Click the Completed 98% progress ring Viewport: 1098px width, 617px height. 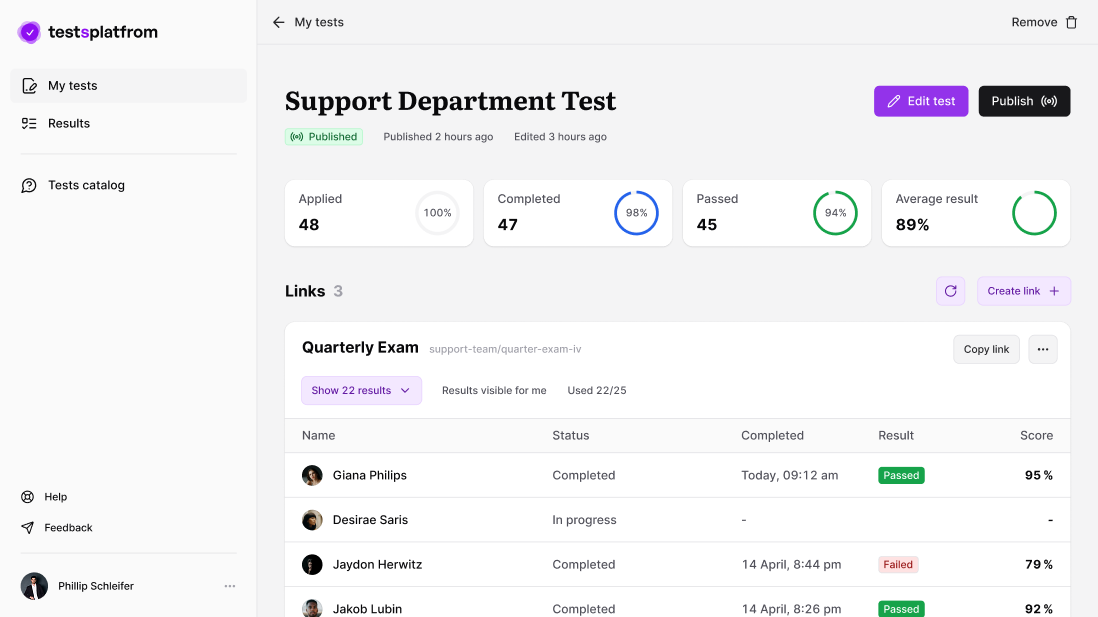click(x=636, y=213)
